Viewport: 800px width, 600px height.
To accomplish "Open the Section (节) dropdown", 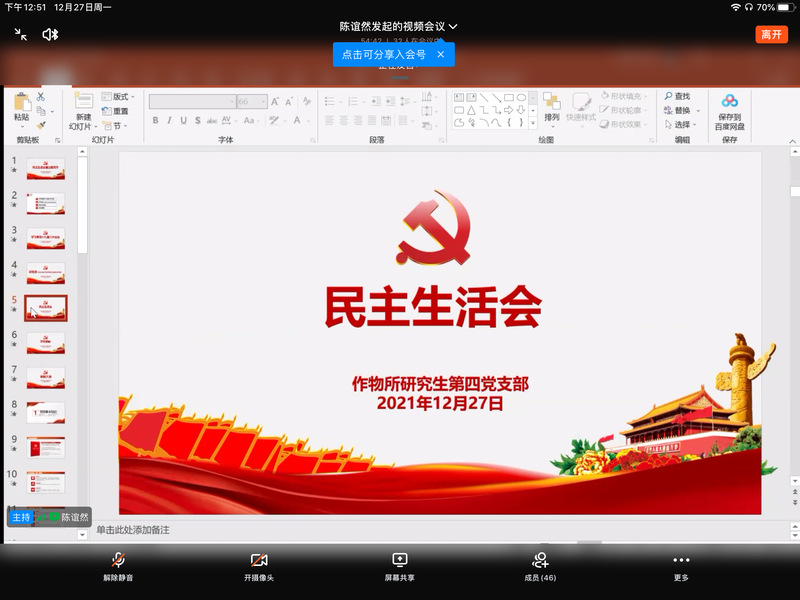I will [114, 126].
